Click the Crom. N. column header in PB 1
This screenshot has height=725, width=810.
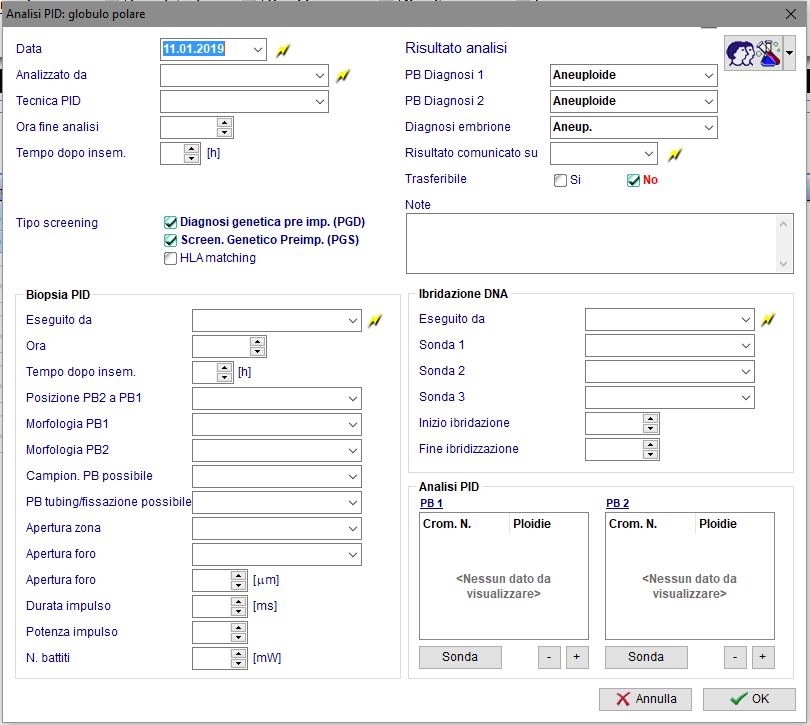(465, 524)
